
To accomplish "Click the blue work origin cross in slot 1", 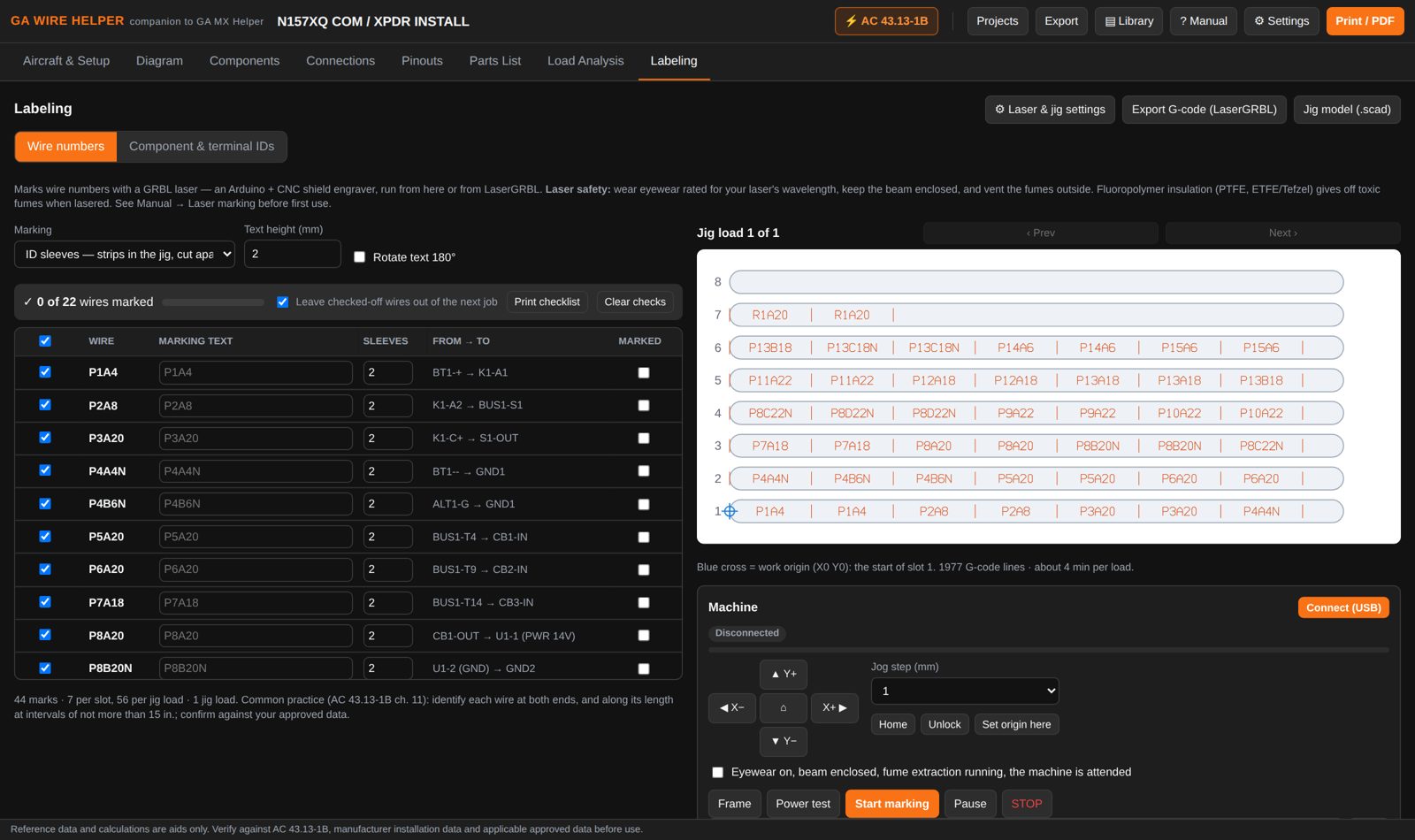I will coord(730,511).
